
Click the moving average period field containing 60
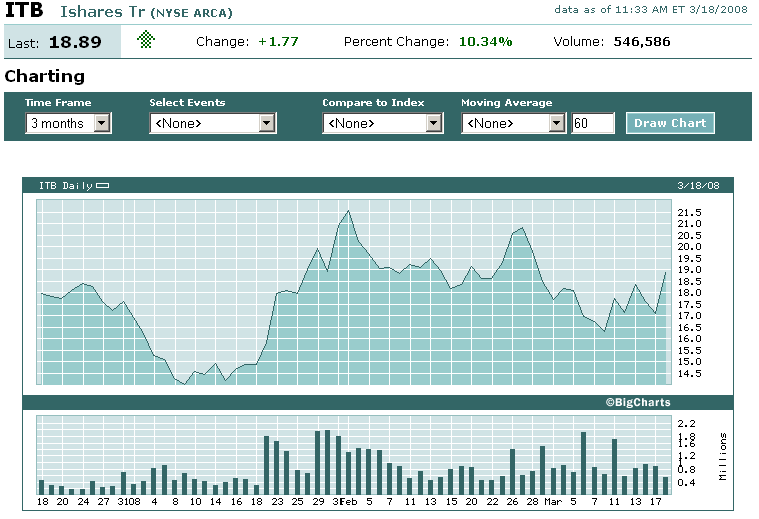pyautogui.click(x=593, y=123)
